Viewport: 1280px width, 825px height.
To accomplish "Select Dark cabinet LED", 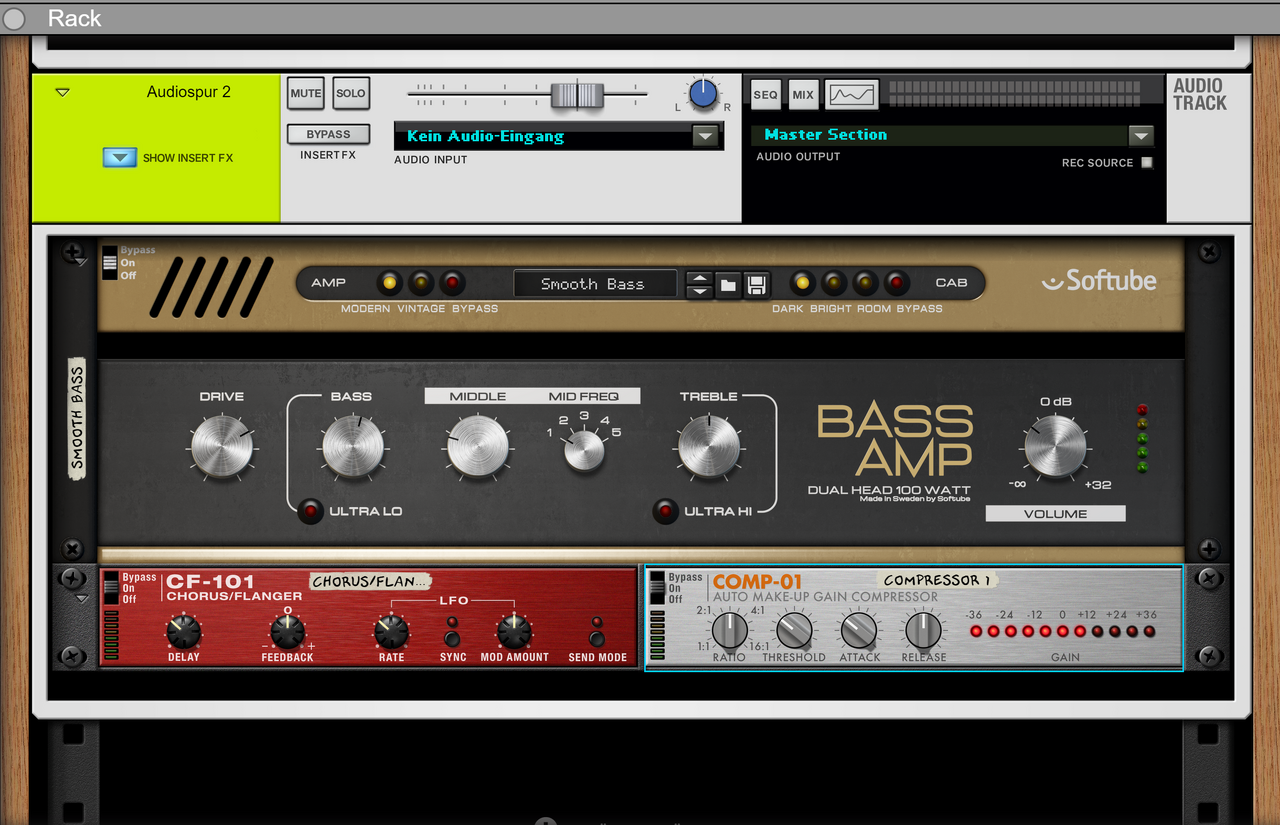I will (x=801, y=283).
